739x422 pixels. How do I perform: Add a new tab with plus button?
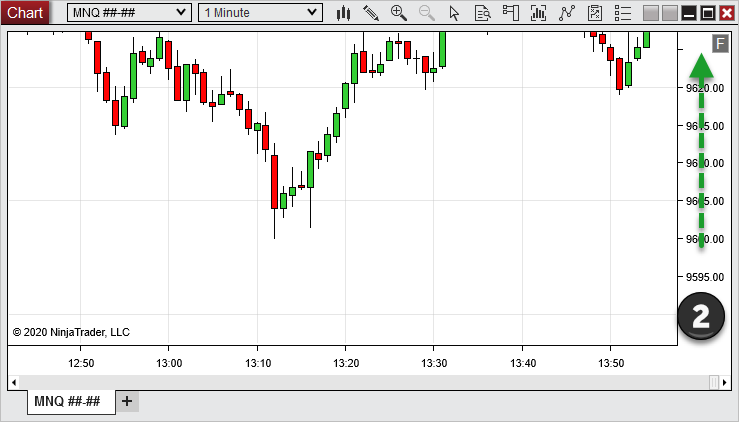coord(127,401)
